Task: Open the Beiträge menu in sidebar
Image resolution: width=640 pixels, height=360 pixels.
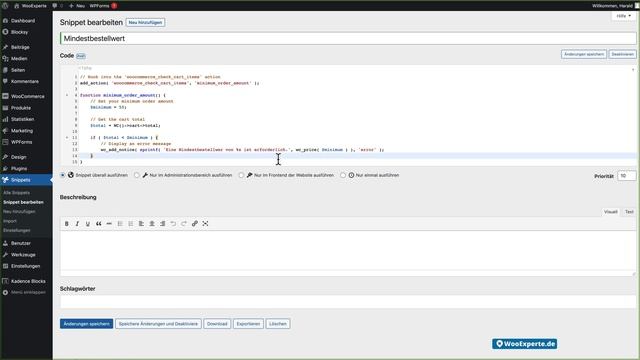Action: coord(26,47)
